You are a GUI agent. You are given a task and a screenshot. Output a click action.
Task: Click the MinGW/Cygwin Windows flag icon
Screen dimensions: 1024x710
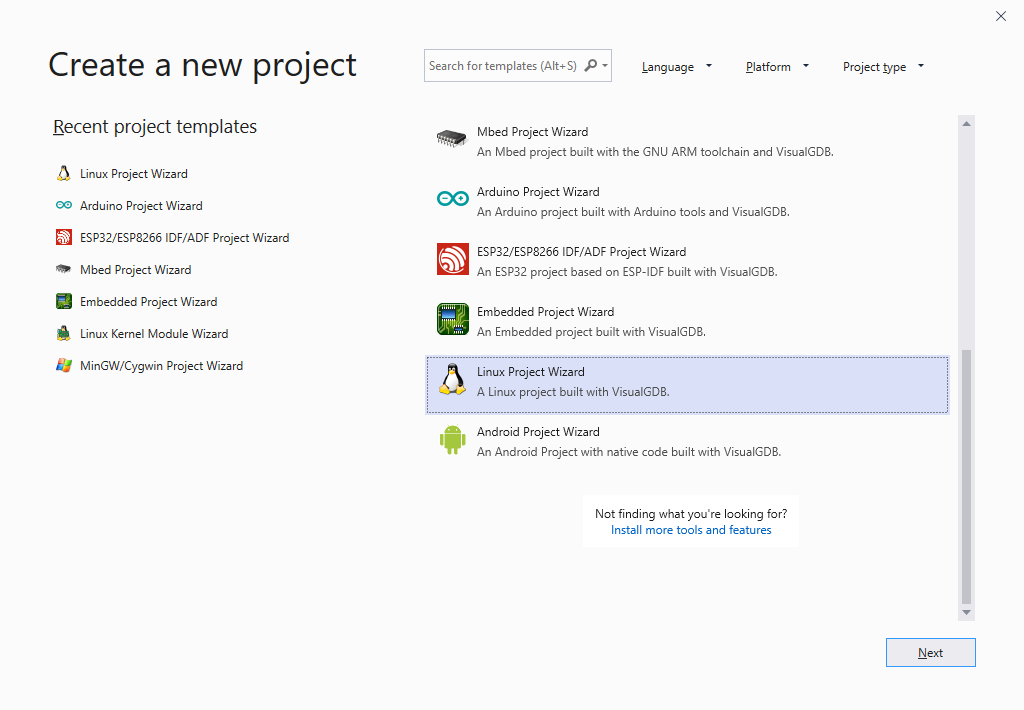click(x=63, y=365)
